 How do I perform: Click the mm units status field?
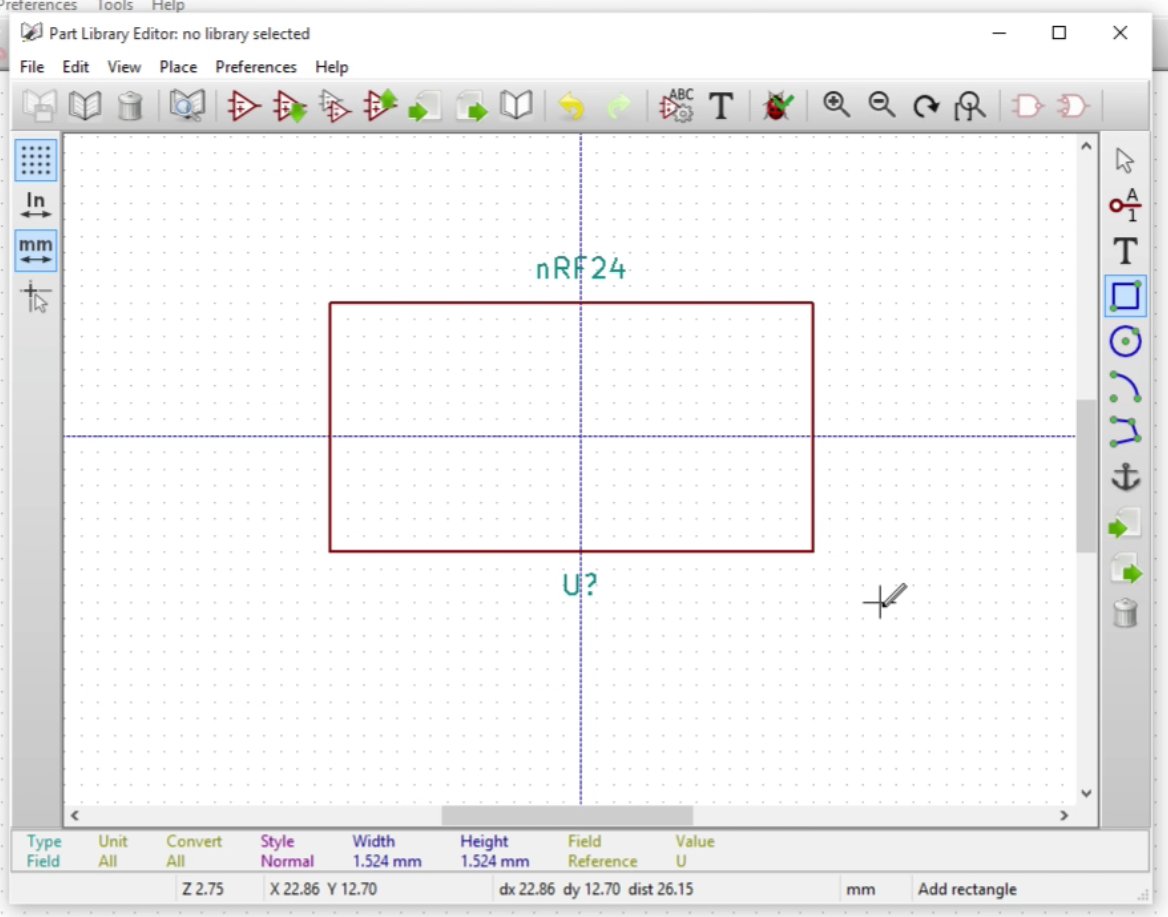[860, 889]
